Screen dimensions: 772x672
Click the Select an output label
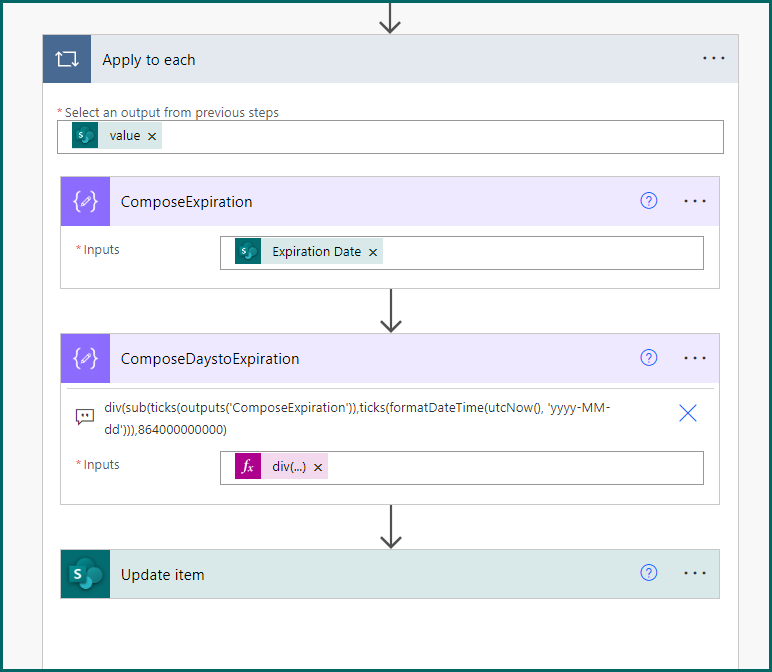pyautogui.click(x=171, y=113)
